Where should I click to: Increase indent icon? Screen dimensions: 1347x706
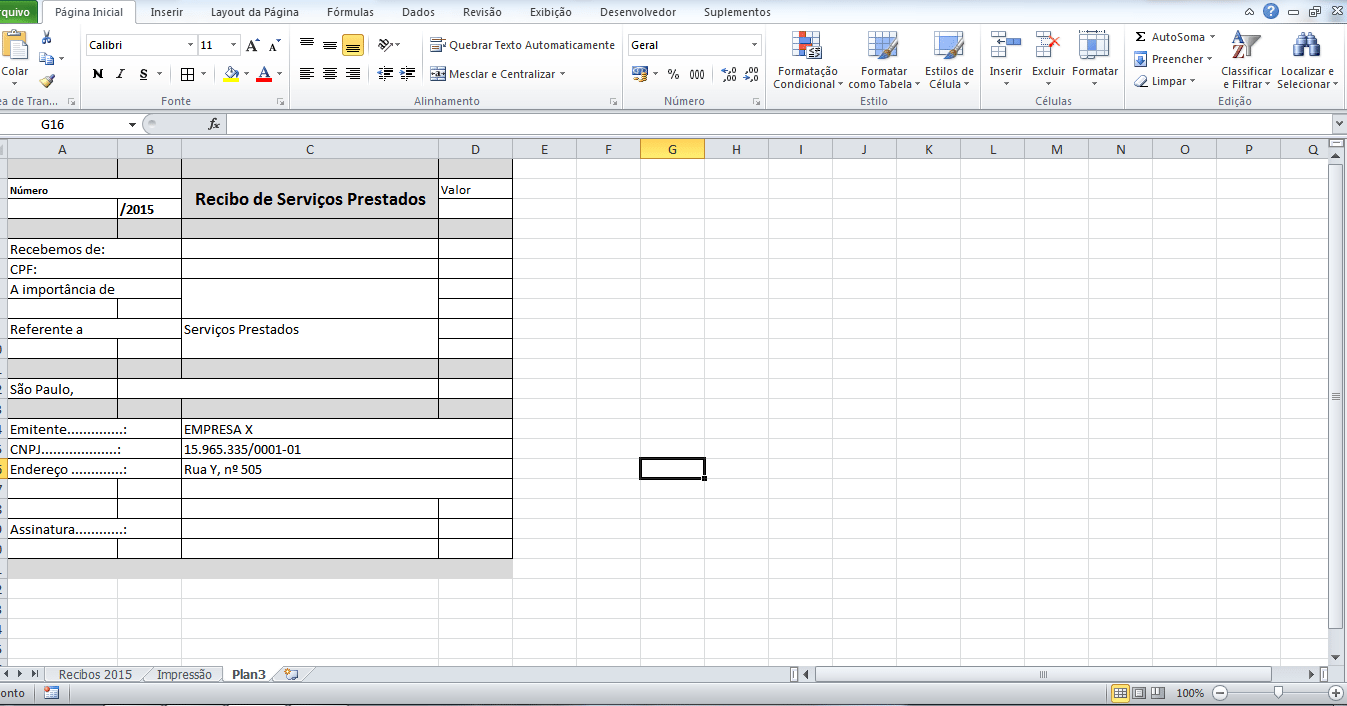(408, 74)
